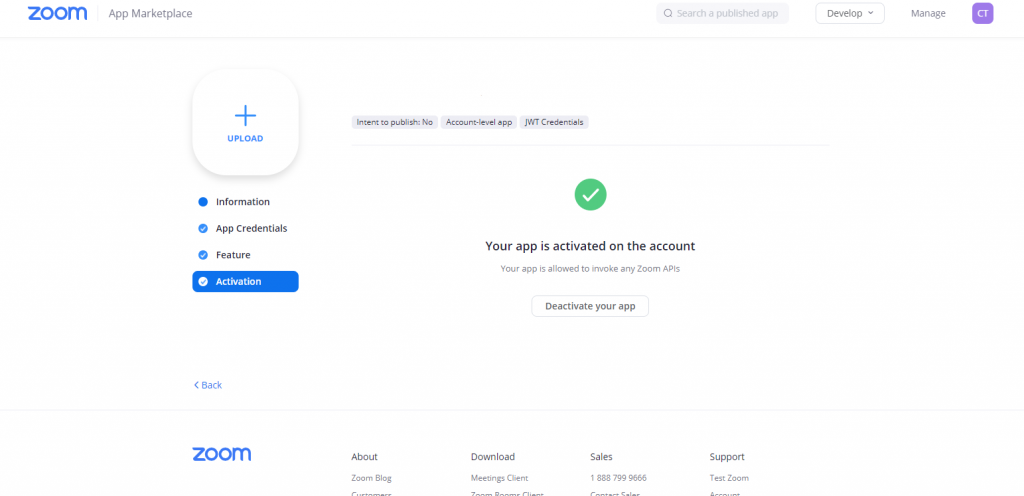The height and width of the screenshot is (496, 1024).
Task: Click the Zoom logo in the header
Action: pos(57,14)
